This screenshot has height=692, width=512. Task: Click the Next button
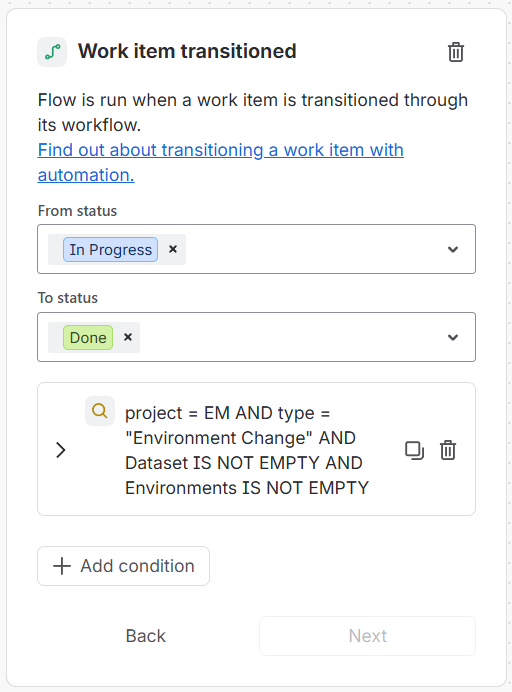[x=367, y=636]
